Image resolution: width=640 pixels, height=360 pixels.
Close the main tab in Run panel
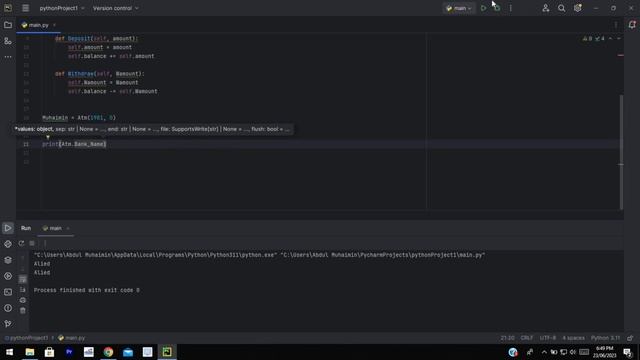click(x=68, y=228)
